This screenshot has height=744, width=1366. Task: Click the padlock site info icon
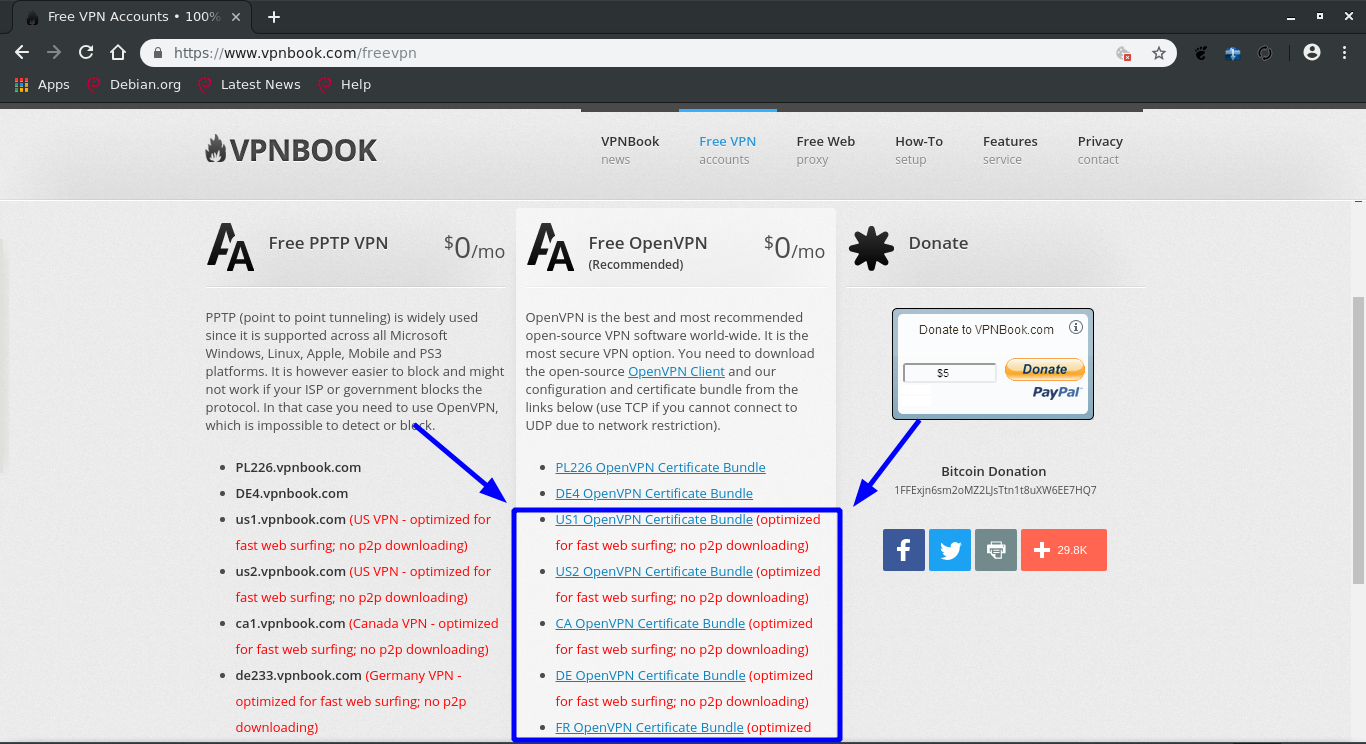158,53
